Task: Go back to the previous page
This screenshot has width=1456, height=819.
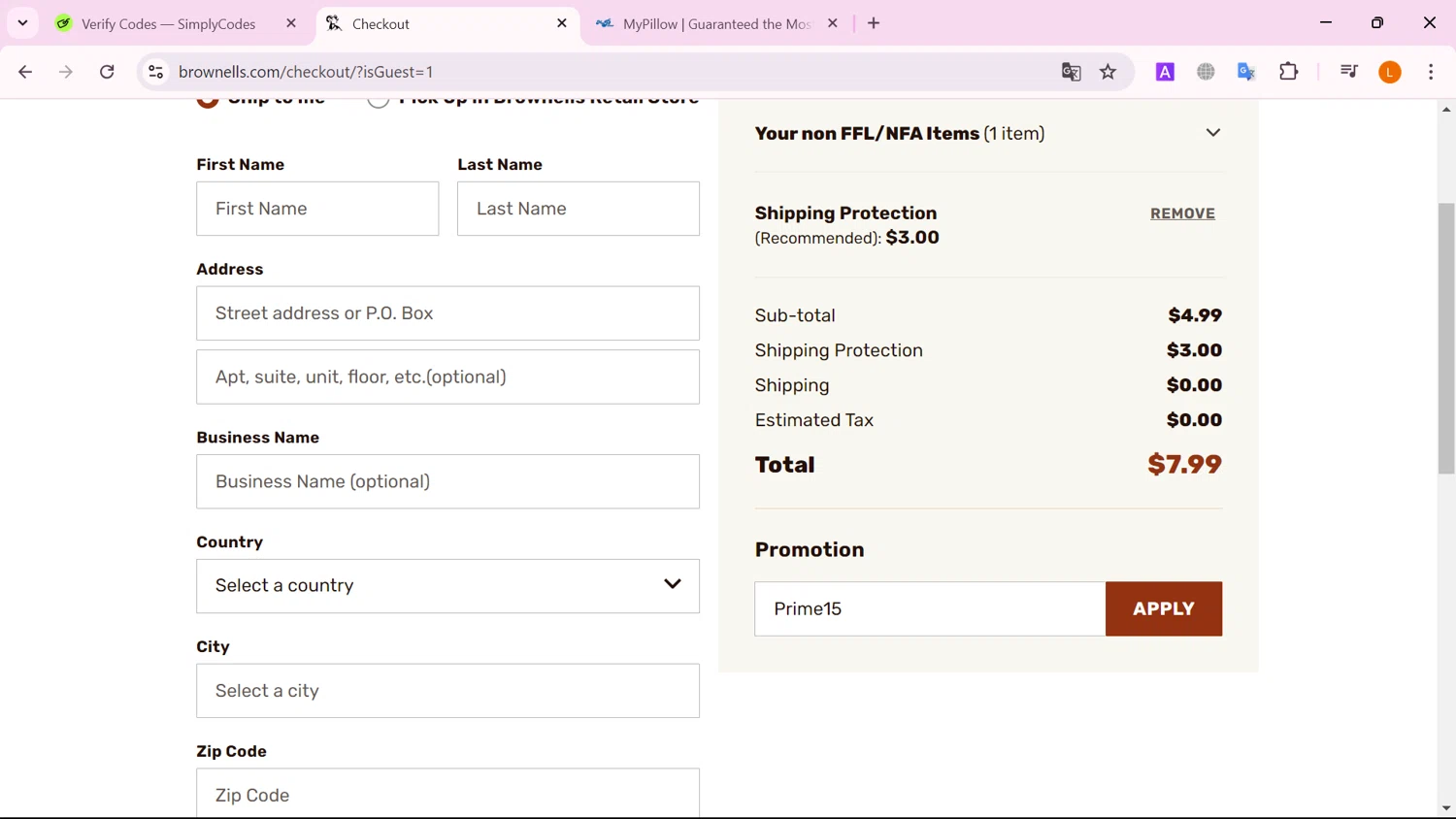Action: pos(25,72)
